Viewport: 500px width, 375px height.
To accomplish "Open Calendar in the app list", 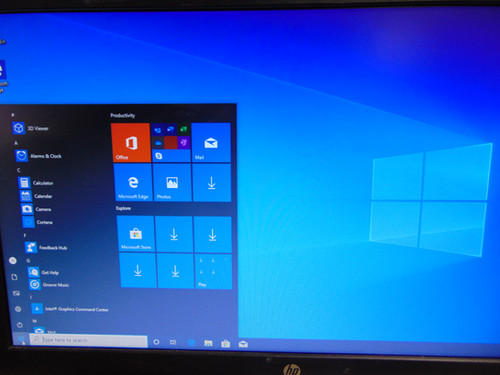I will [x=37, y=196].
